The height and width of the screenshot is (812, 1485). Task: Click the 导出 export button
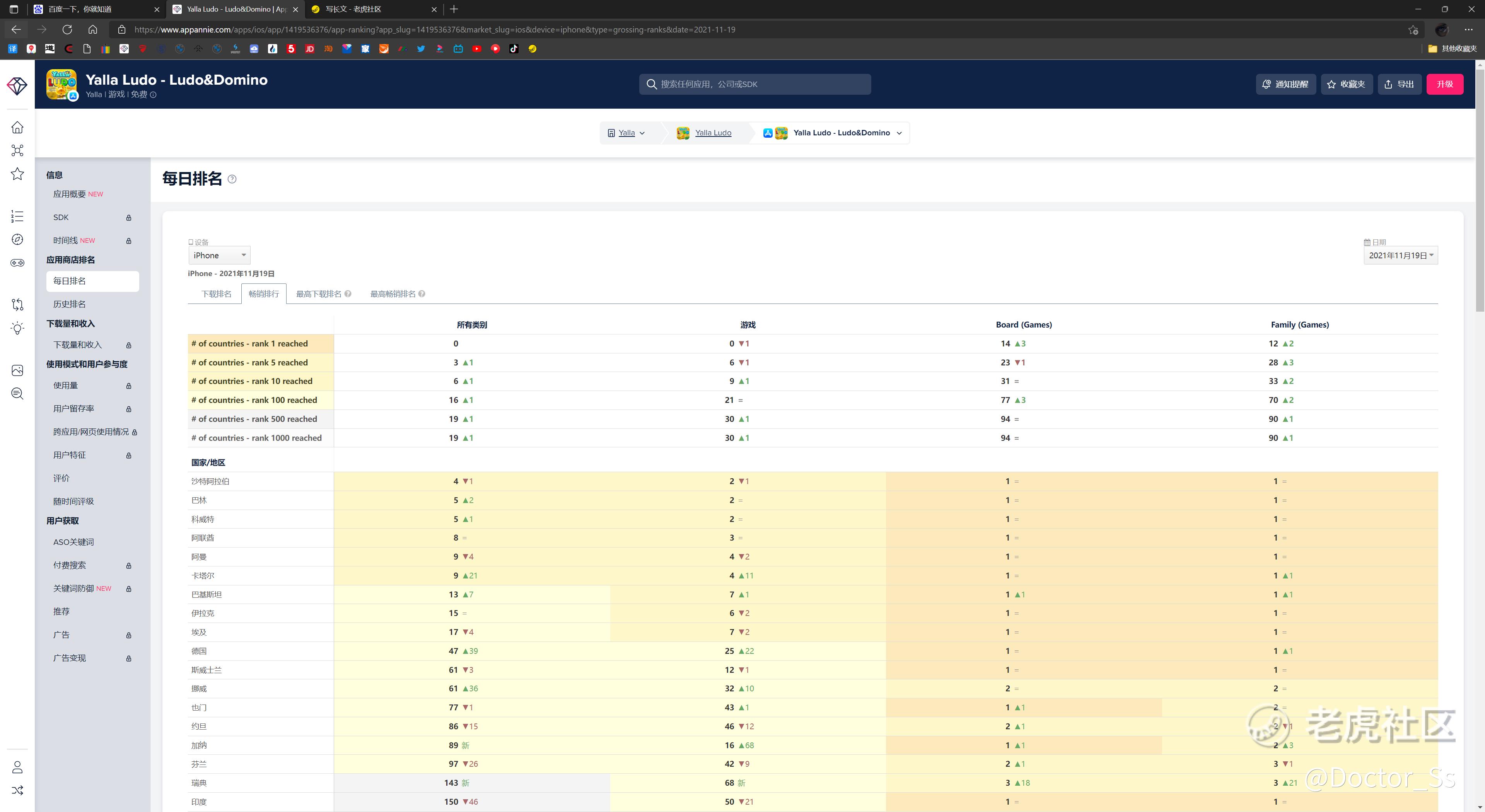coord(1399,84)
